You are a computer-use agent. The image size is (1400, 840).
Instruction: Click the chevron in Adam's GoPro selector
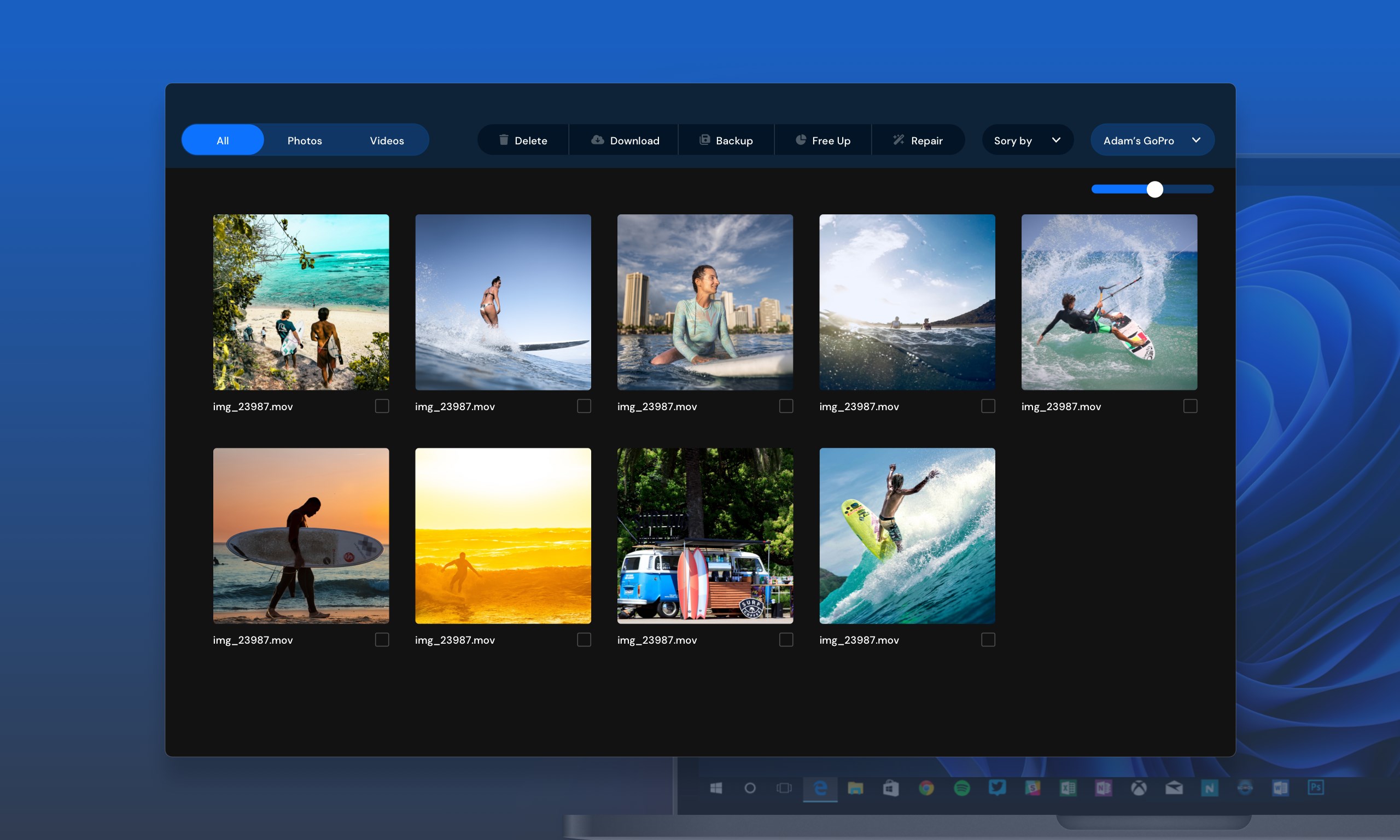point(1195,140)
